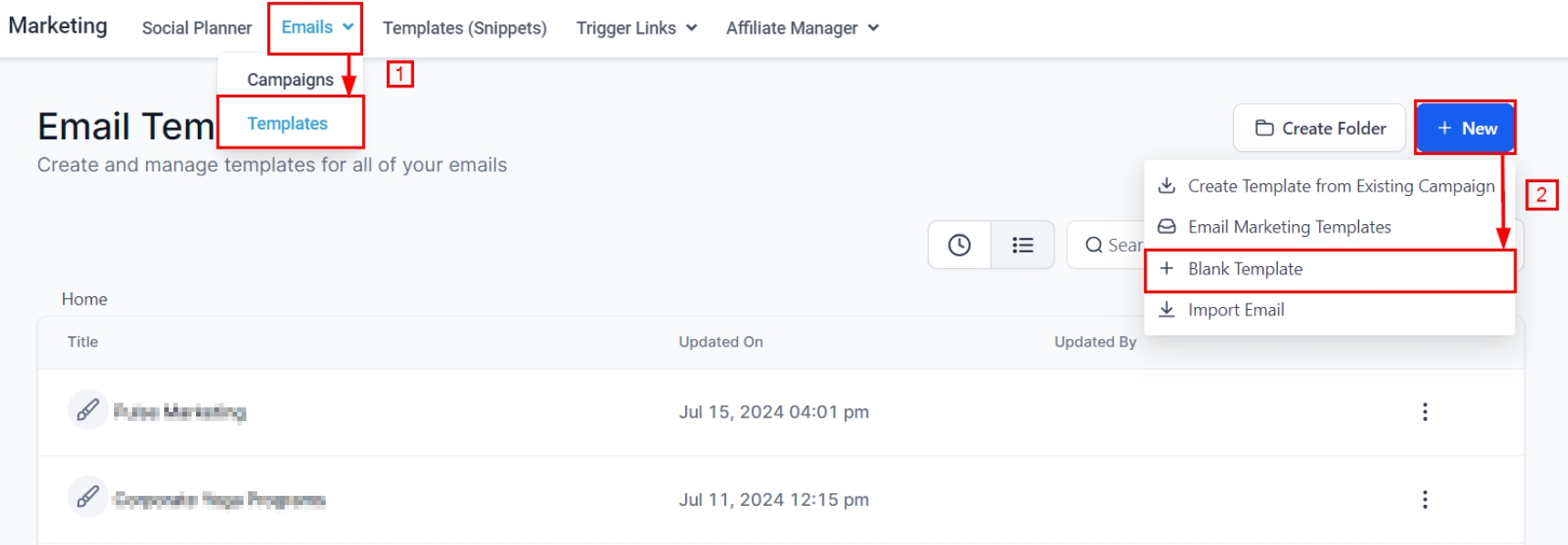This screenshot has height=545, width=1568.
Task: Click the Create Folder button
Action: pos(1319,129)
